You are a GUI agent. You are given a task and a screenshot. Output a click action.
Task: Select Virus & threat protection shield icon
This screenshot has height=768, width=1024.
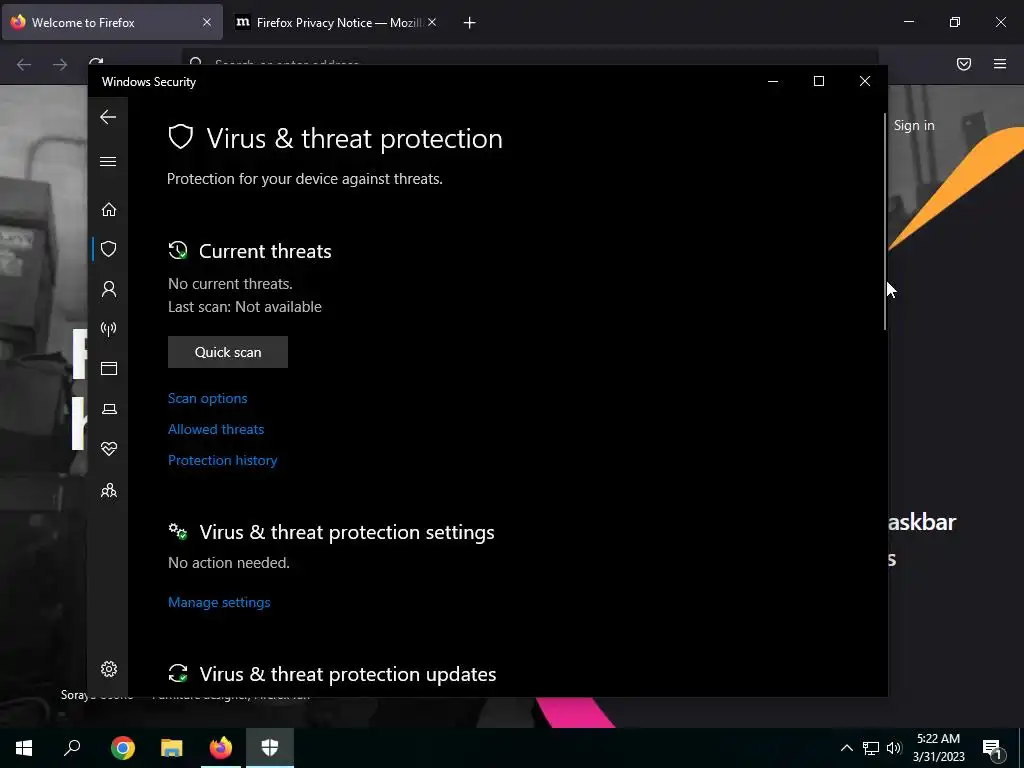(x=108, y=249)
